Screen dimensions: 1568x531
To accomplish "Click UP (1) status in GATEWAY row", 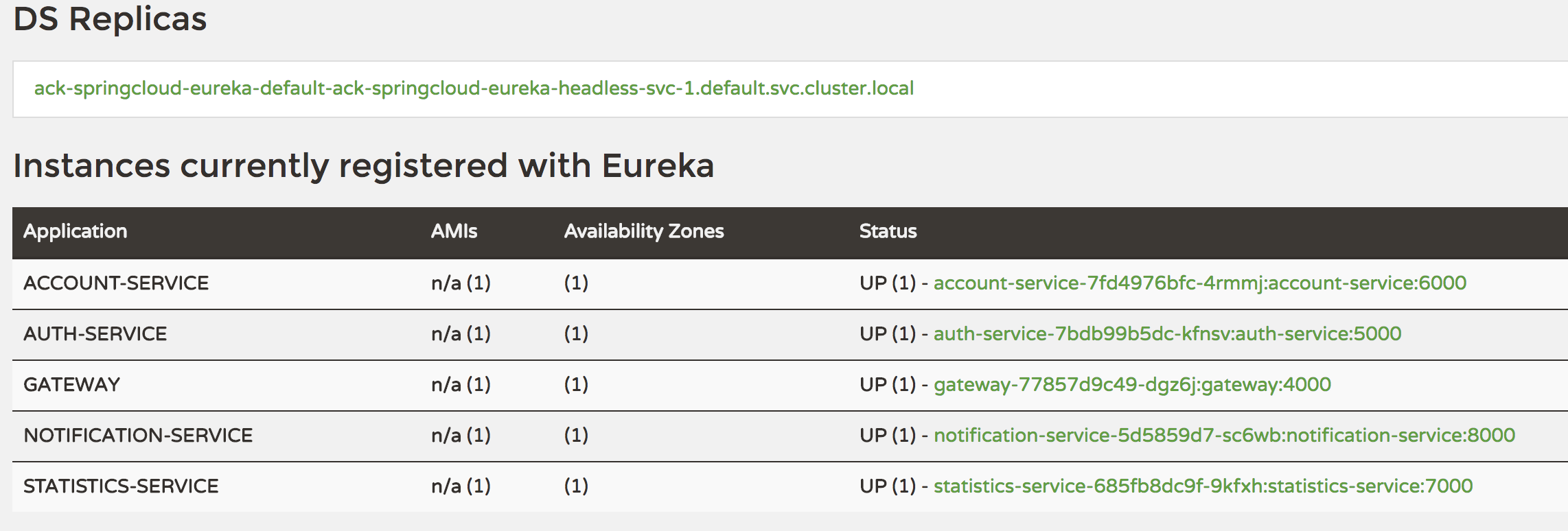I will 888,385.
